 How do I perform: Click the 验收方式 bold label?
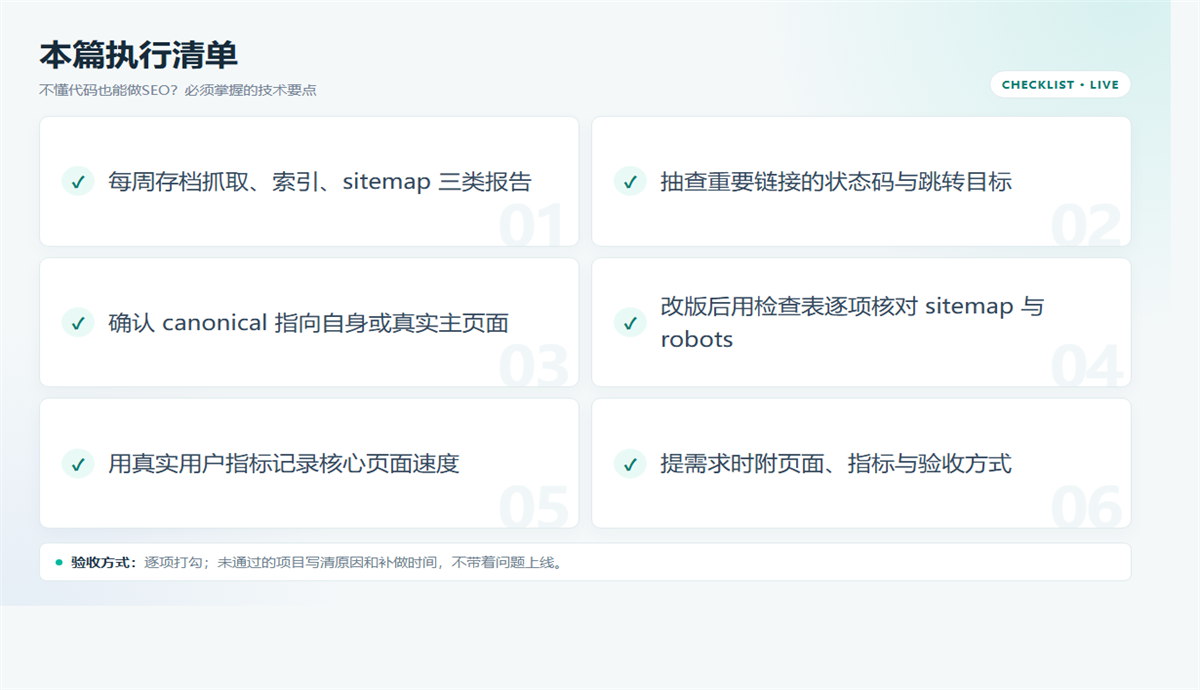click(104, 562)
